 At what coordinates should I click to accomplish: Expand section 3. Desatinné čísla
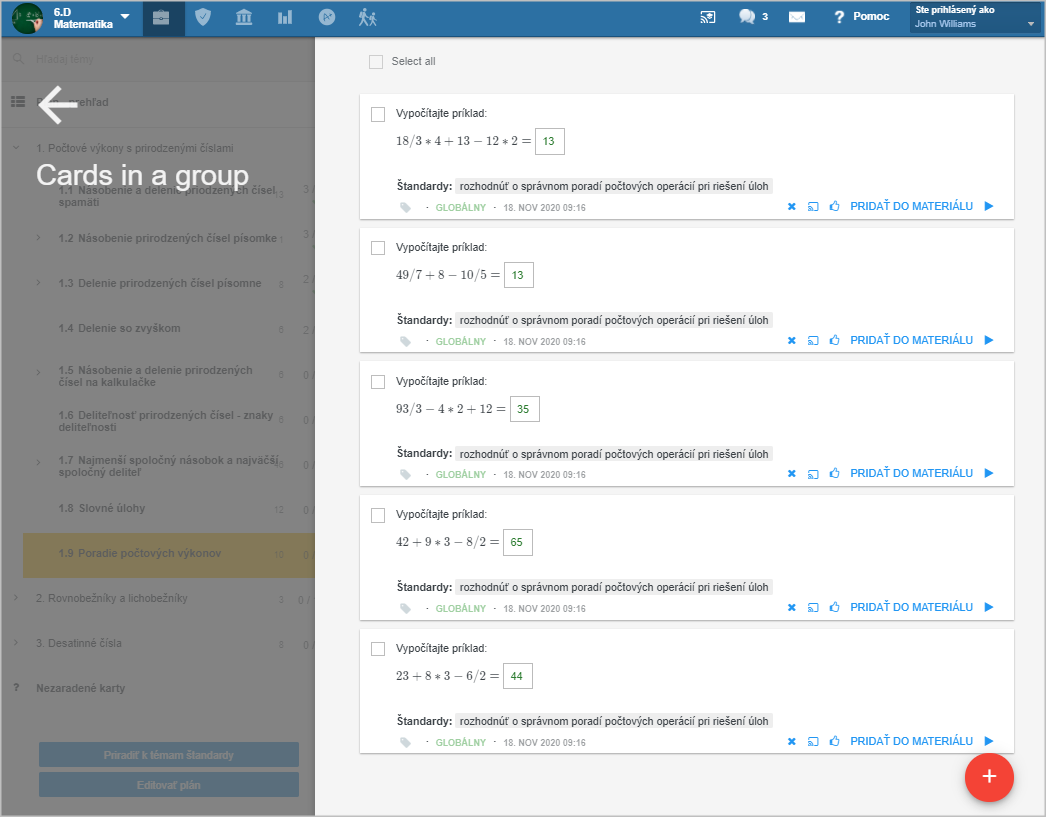point(16,643)
